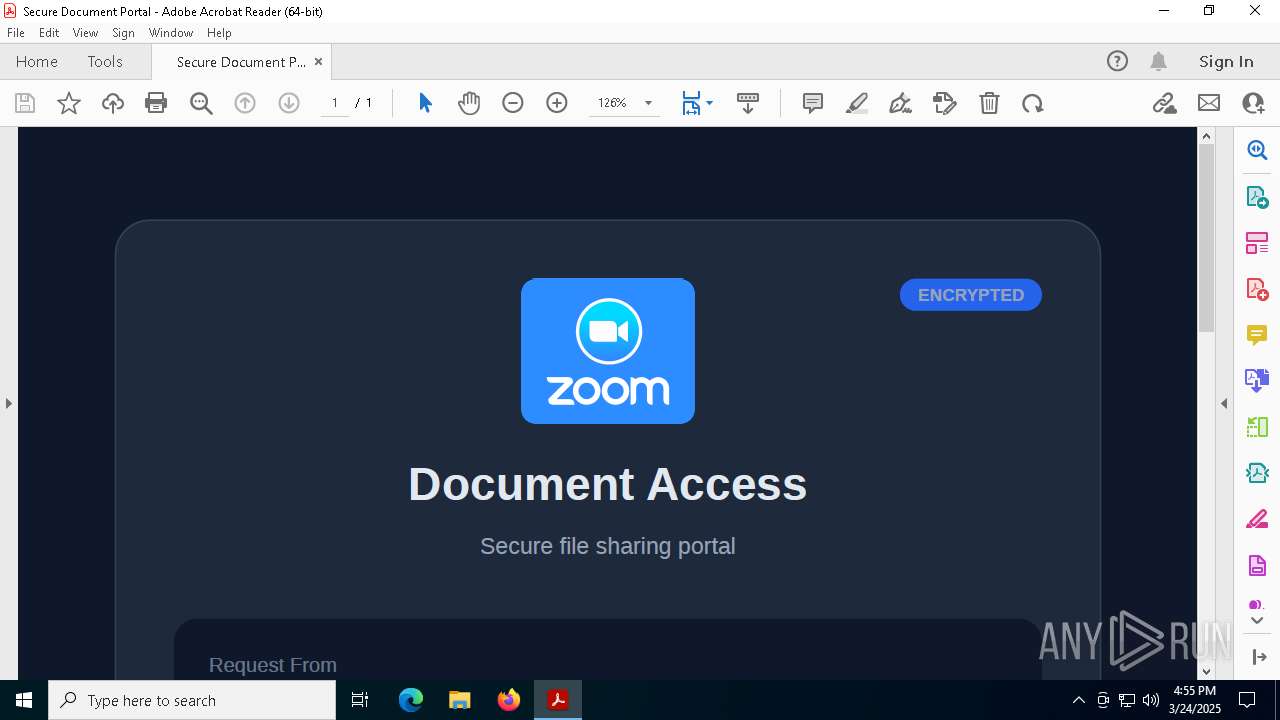
Task: Open the Fill and Sign pen tool
Action: pyautogui.click(x=900, y=103)
